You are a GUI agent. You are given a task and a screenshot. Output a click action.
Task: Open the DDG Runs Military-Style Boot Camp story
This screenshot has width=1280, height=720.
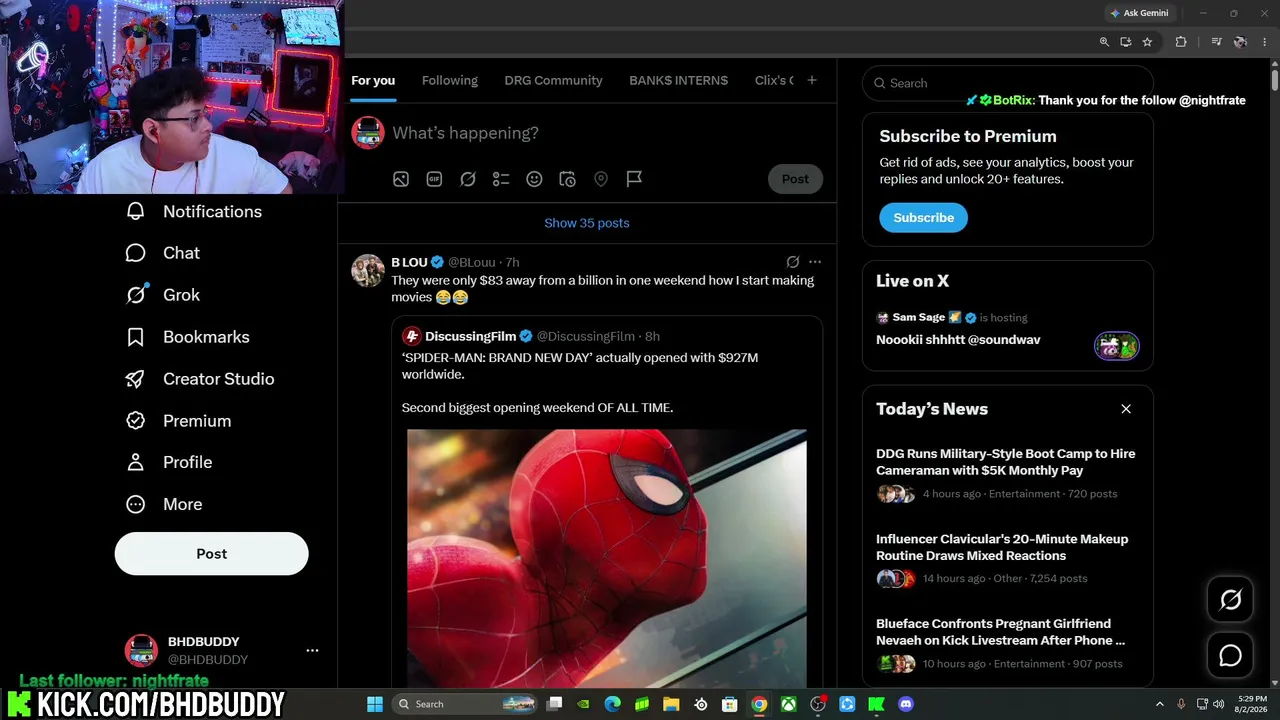(1006, 462)
